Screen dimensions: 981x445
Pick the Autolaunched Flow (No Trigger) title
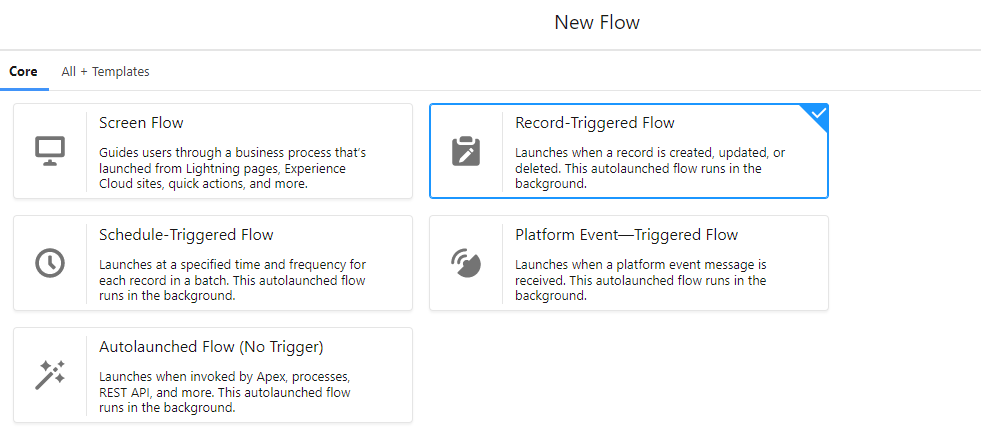coord(211,347)
